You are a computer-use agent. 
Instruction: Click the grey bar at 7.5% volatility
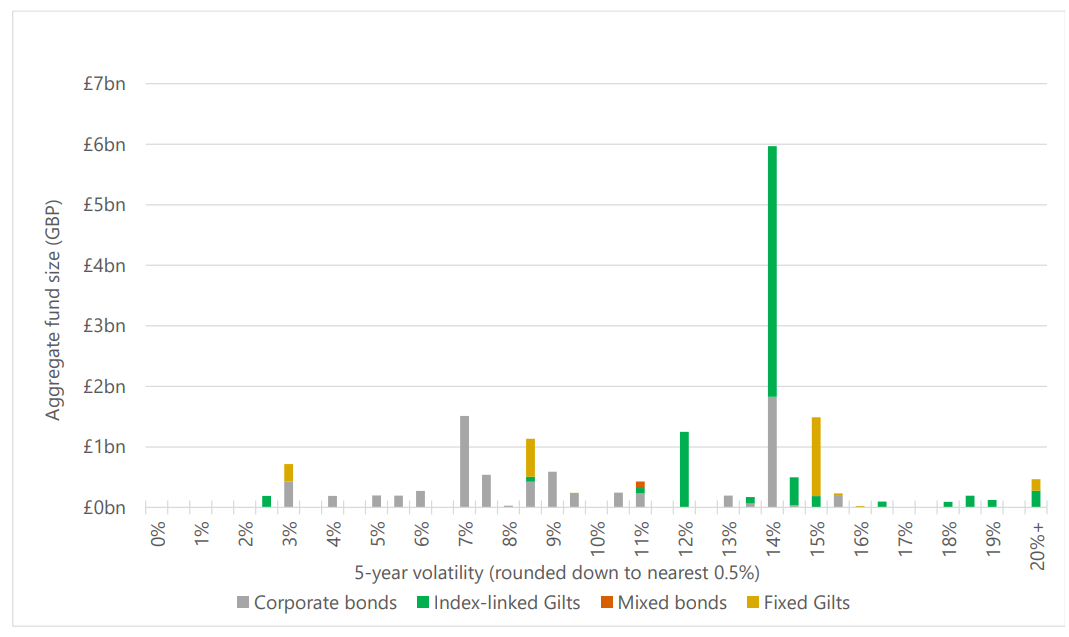pyautogui.click(x=486, y=491)
